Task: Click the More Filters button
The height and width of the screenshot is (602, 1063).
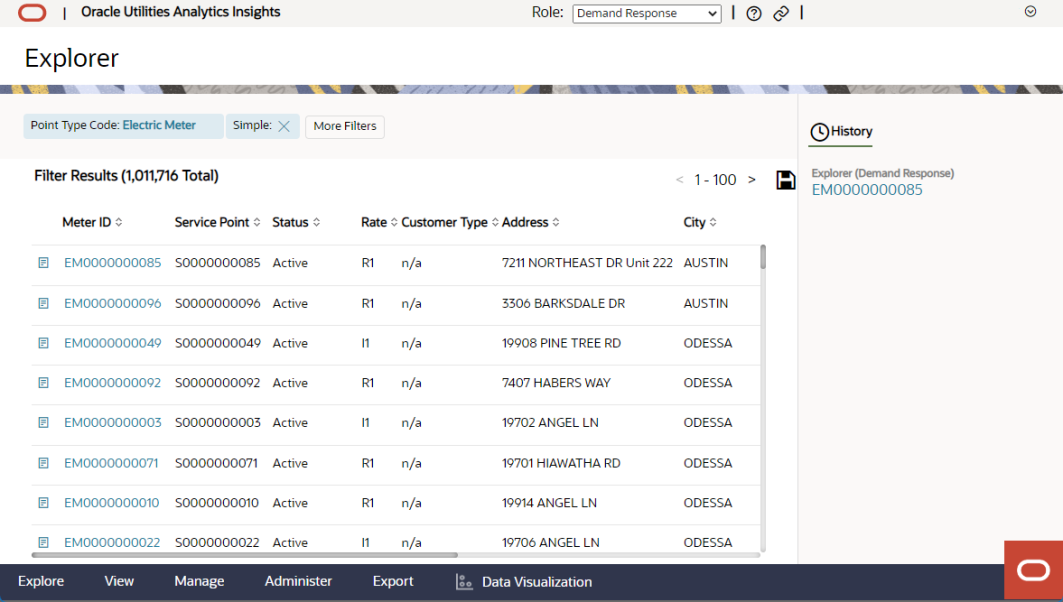Action: coord(344,126)
